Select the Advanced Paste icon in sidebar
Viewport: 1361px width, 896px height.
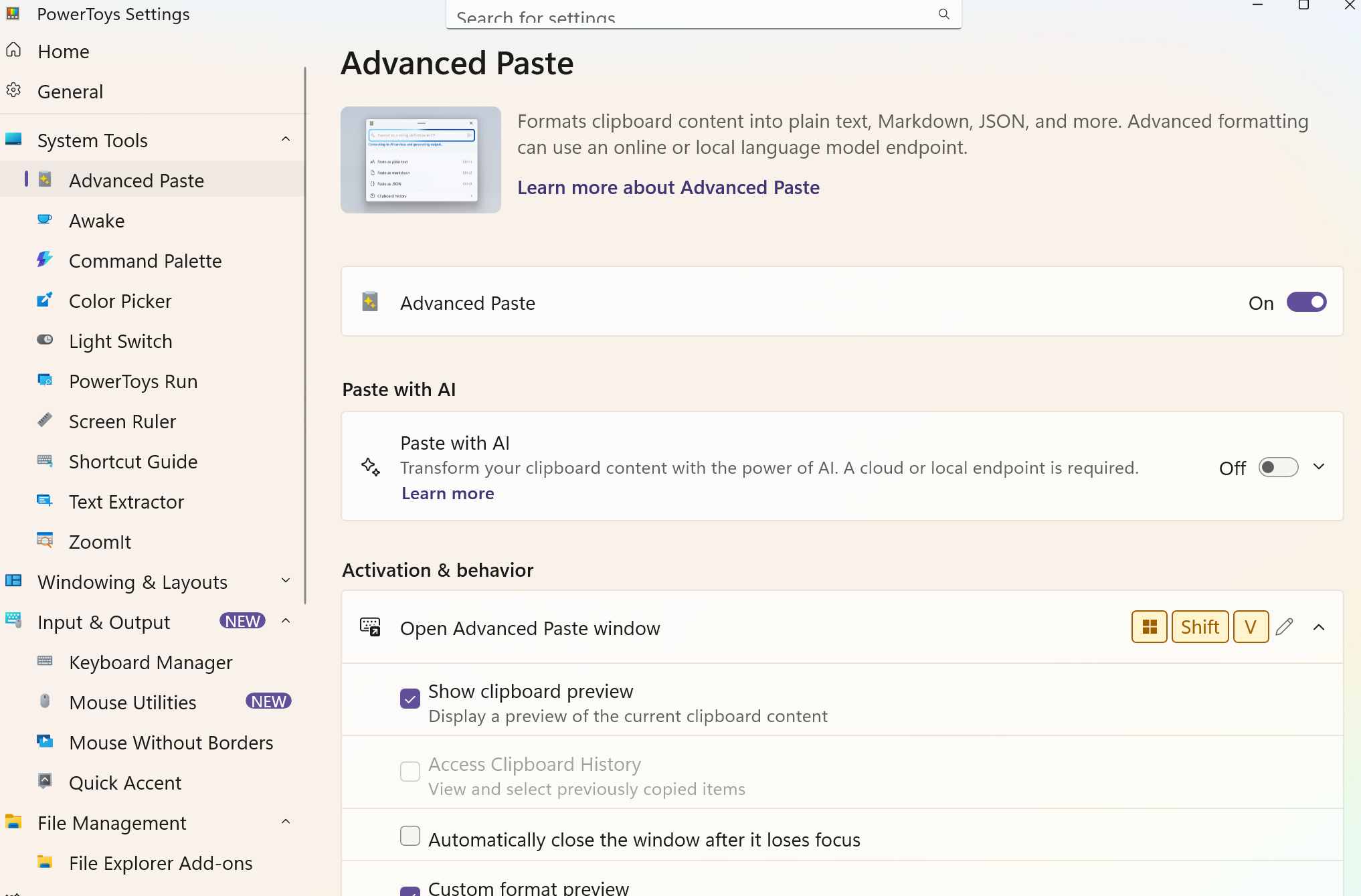pyautogui.click(x=45, y=180)
